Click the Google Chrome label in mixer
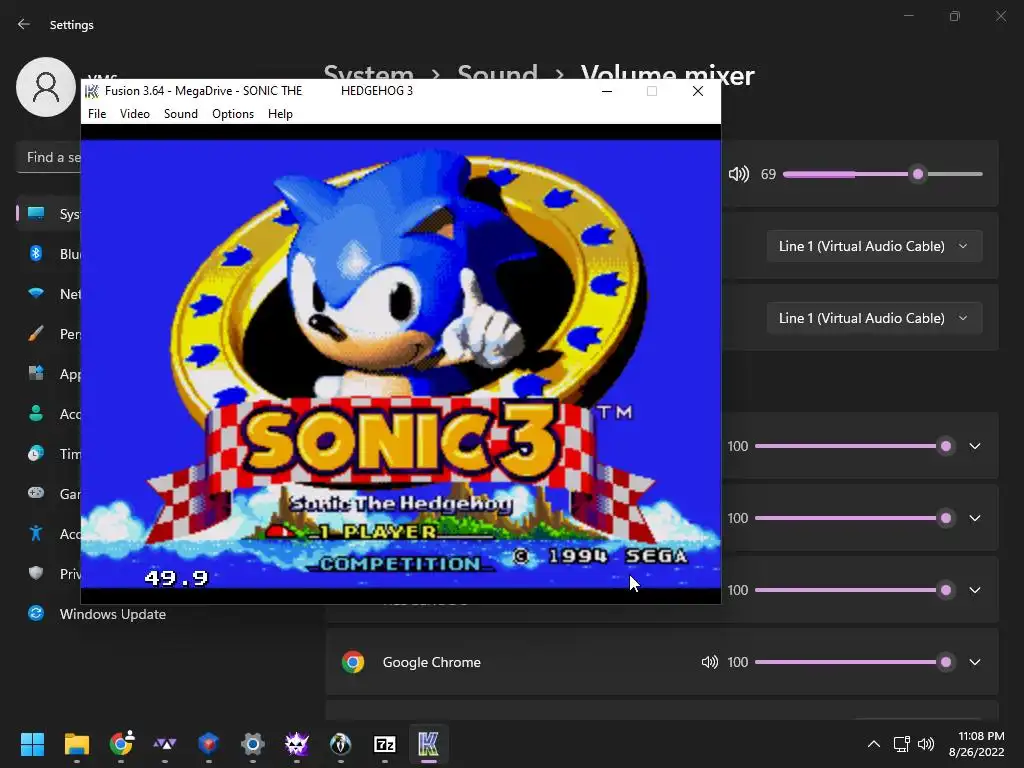Viewport: 1024px width, 768px height. click(432, 662)
